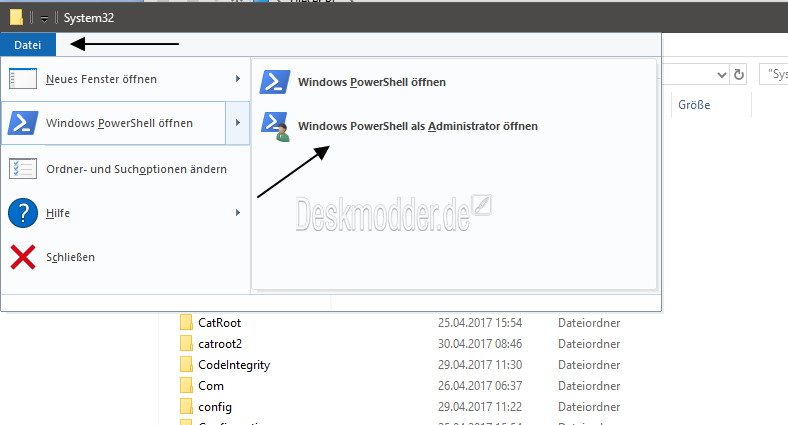The image size is (788, 425).
Task: Select the catroot2 folder name
Action: point(220,344)
